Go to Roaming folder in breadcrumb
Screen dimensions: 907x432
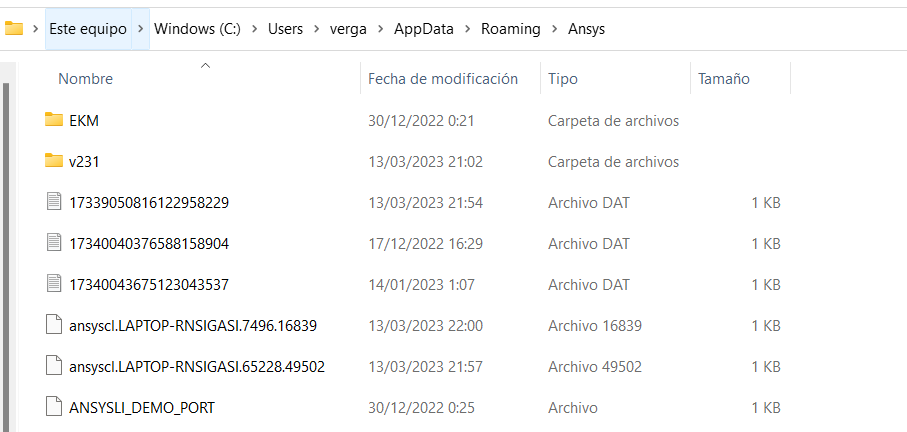coord(513,29)
